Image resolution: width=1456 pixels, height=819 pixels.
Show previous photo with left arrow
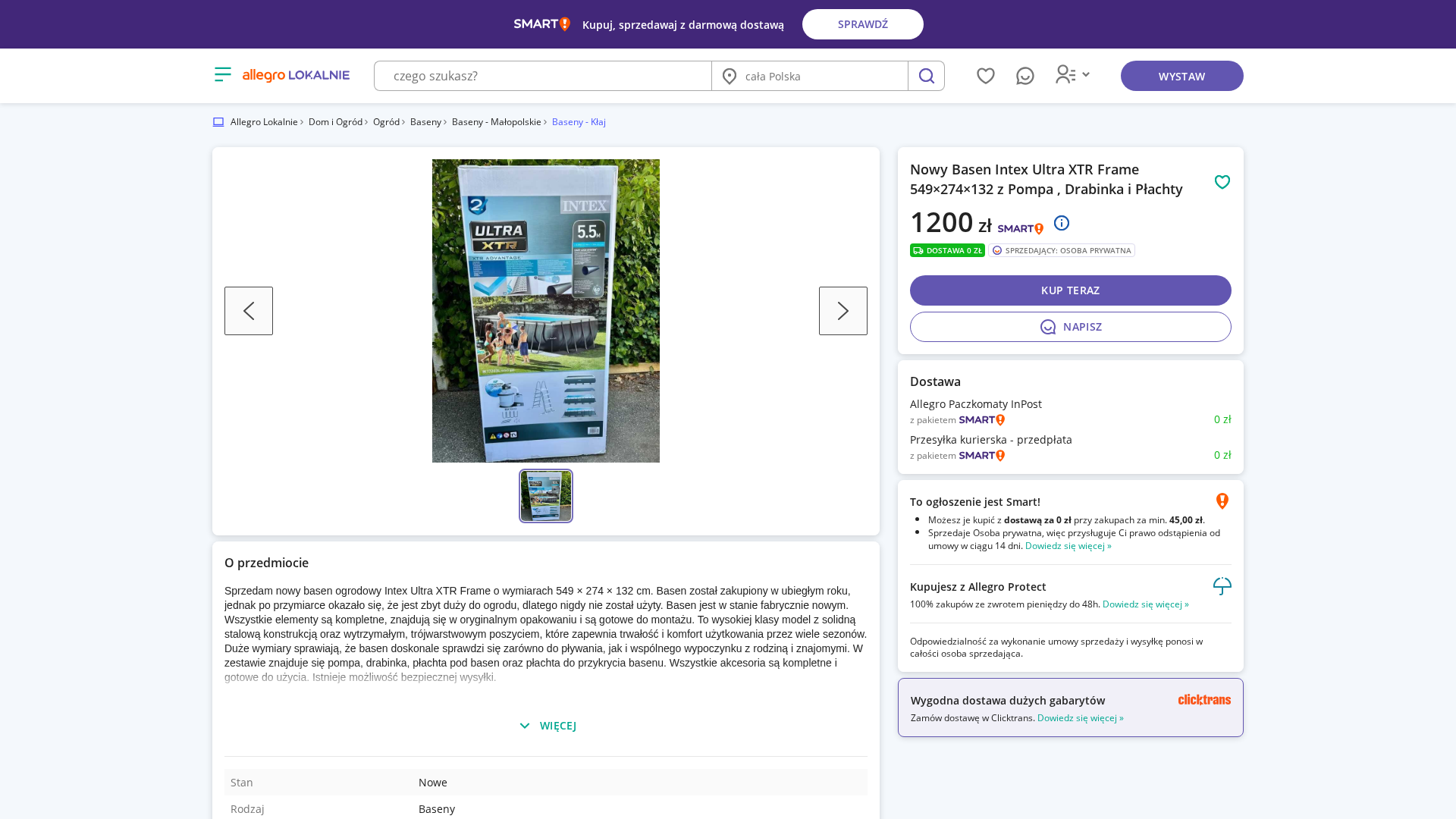249,311
